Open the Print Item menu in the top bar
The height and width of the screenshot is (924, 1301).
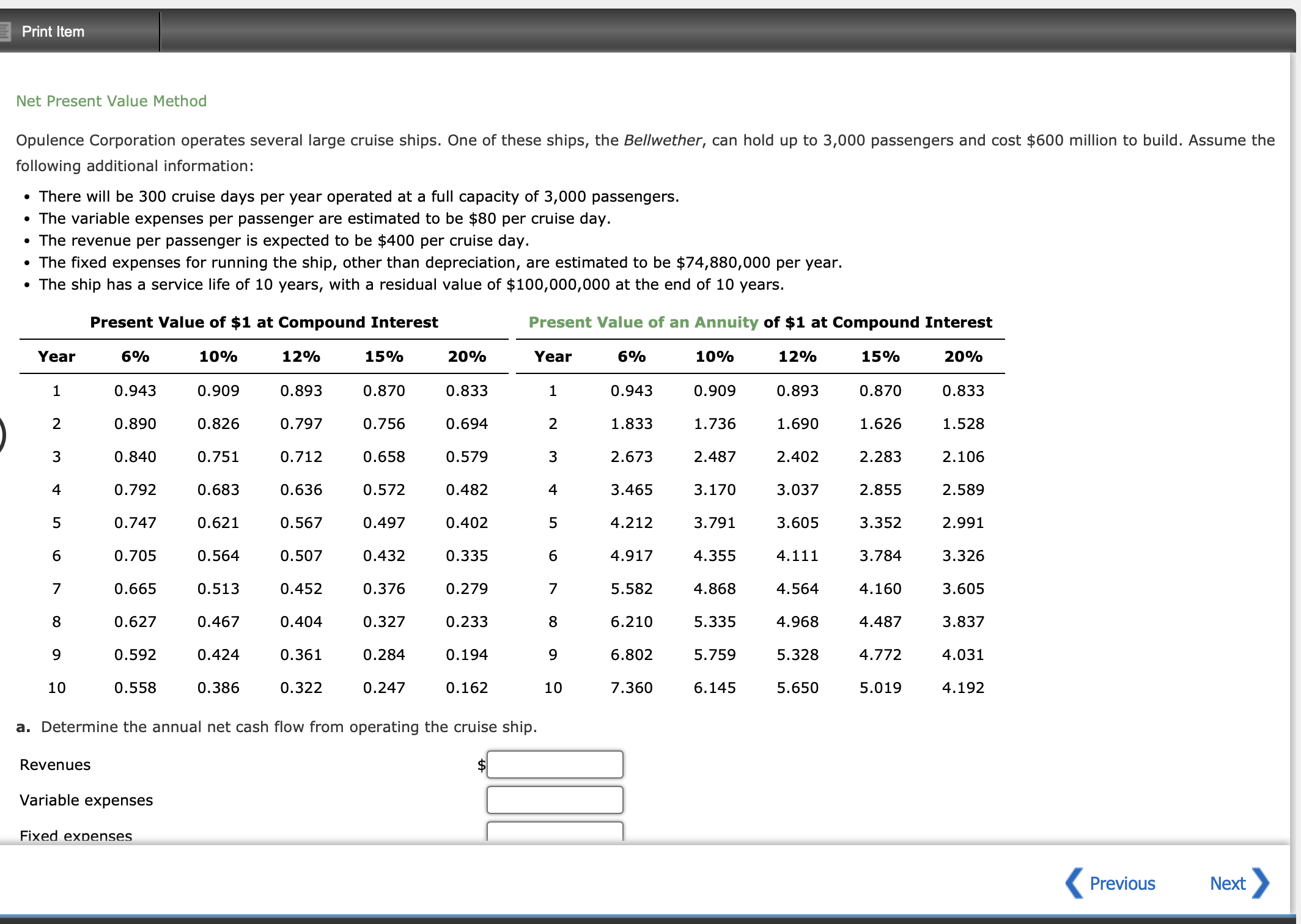[x=52, y=31]
